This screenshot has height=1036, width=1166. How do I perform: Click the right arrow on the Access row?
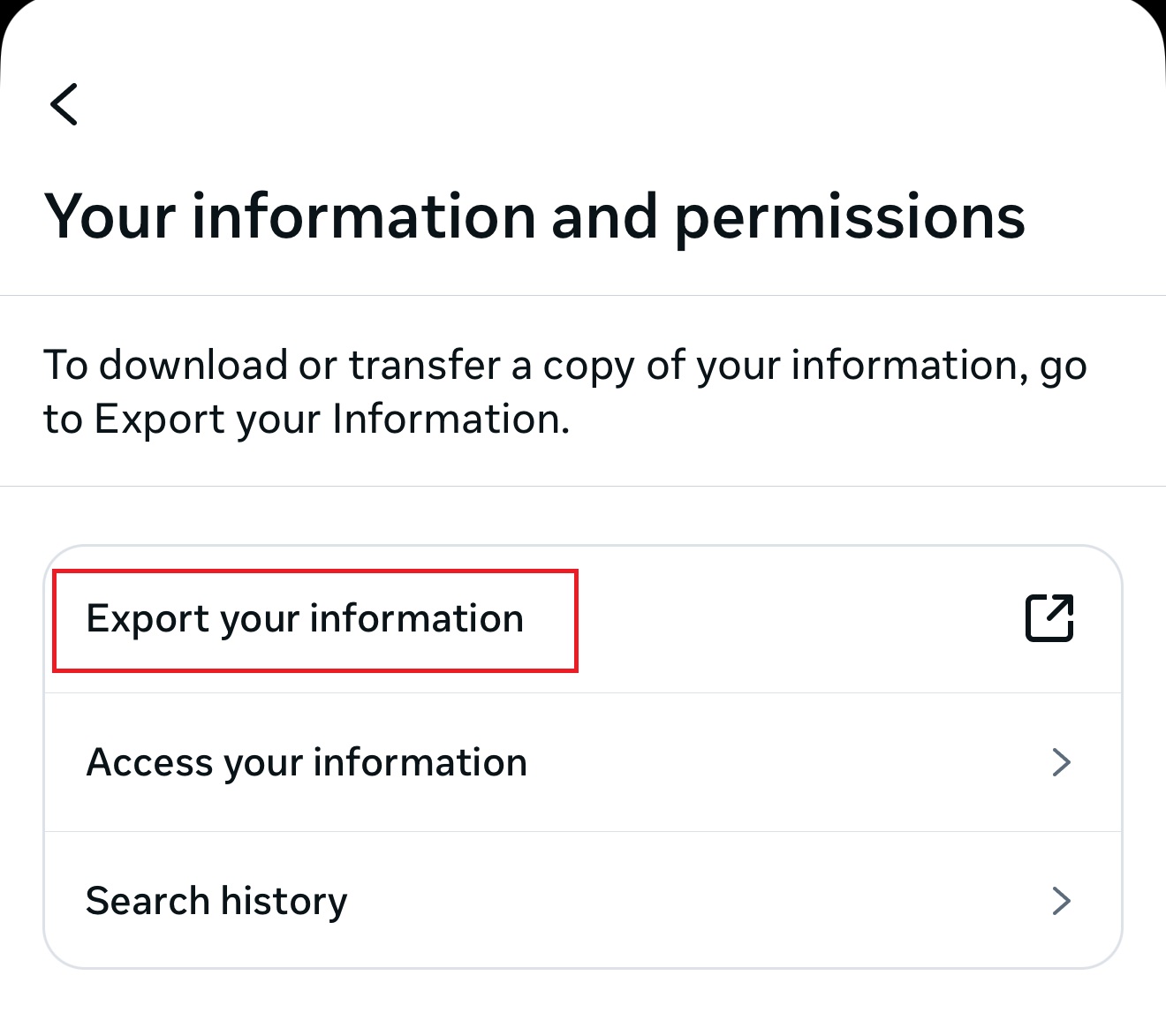click(1061, 762)
